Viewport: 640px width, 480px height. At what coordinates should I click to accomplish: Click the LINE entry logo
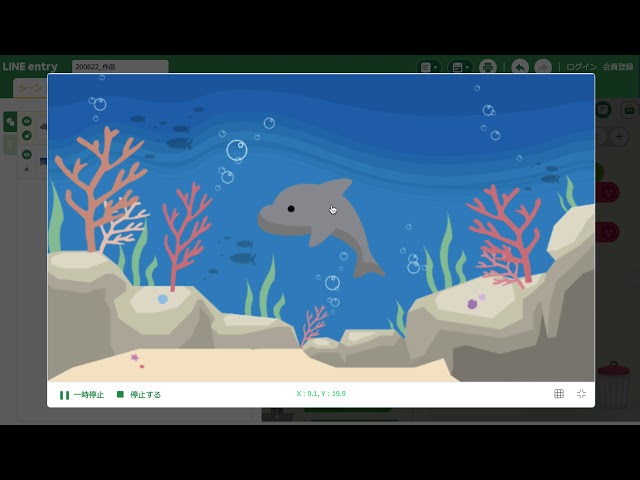[x=30, y=67]
